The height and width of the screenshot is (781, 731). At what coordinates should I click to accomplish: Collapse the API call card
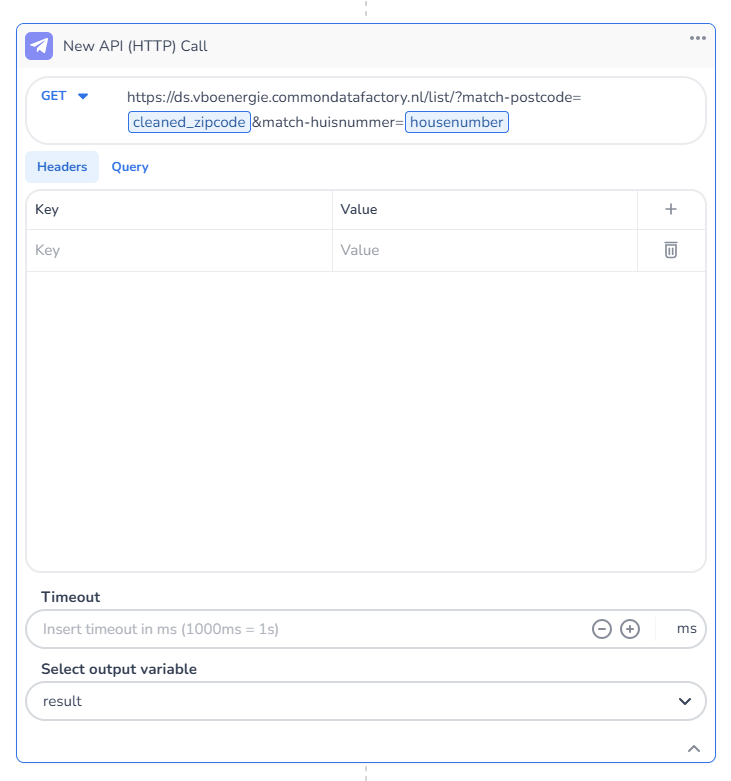tap(694, 748)
